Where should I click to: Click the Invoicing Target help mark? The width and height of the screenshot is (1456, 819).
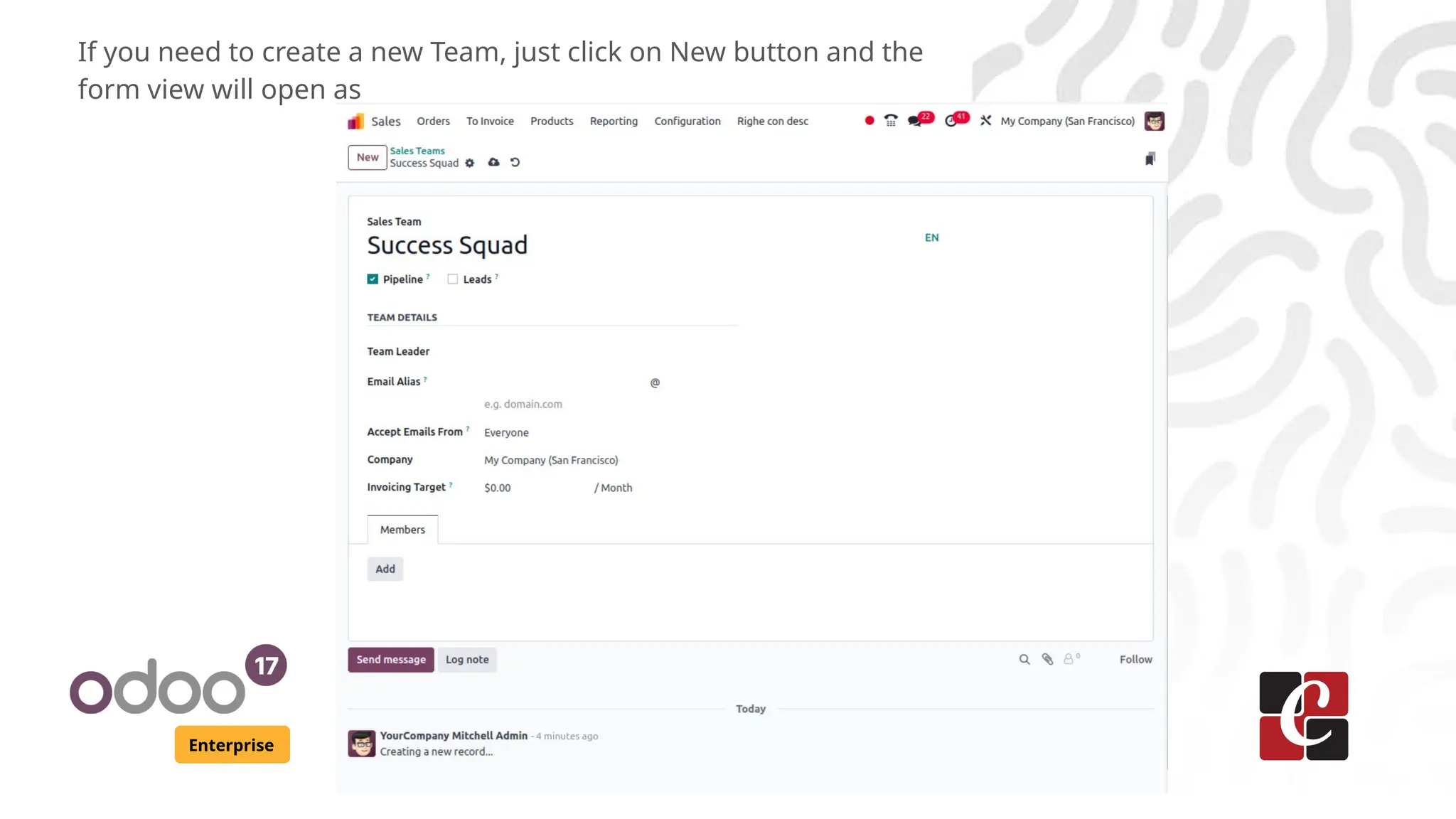pos(451,485)
